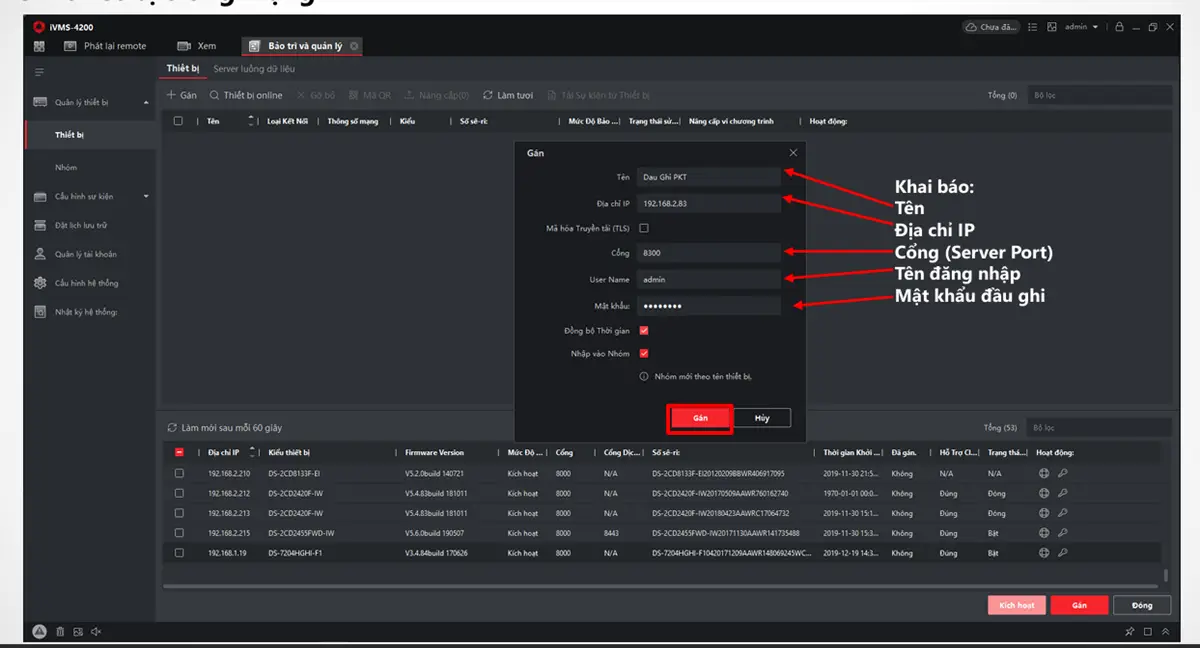The width and height of the screenshot is (1200, 648).
Task: Switch to Server luồng dữ liệu tab
Action: [x=253, y=69]
